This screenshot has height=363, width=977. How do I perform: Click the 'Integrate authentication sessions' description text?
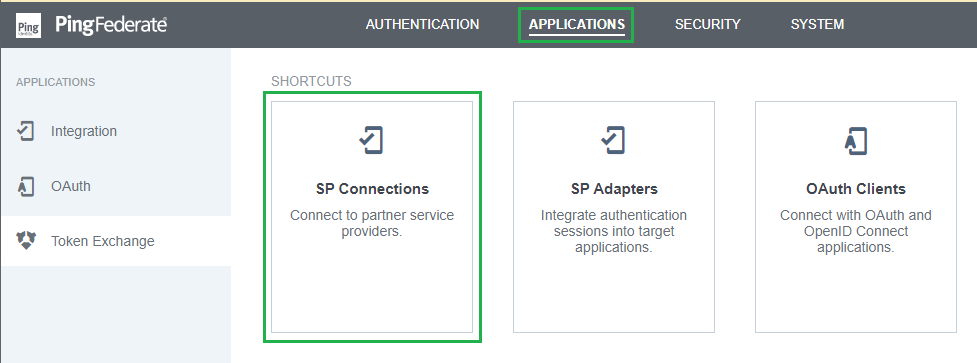(614, 232)
